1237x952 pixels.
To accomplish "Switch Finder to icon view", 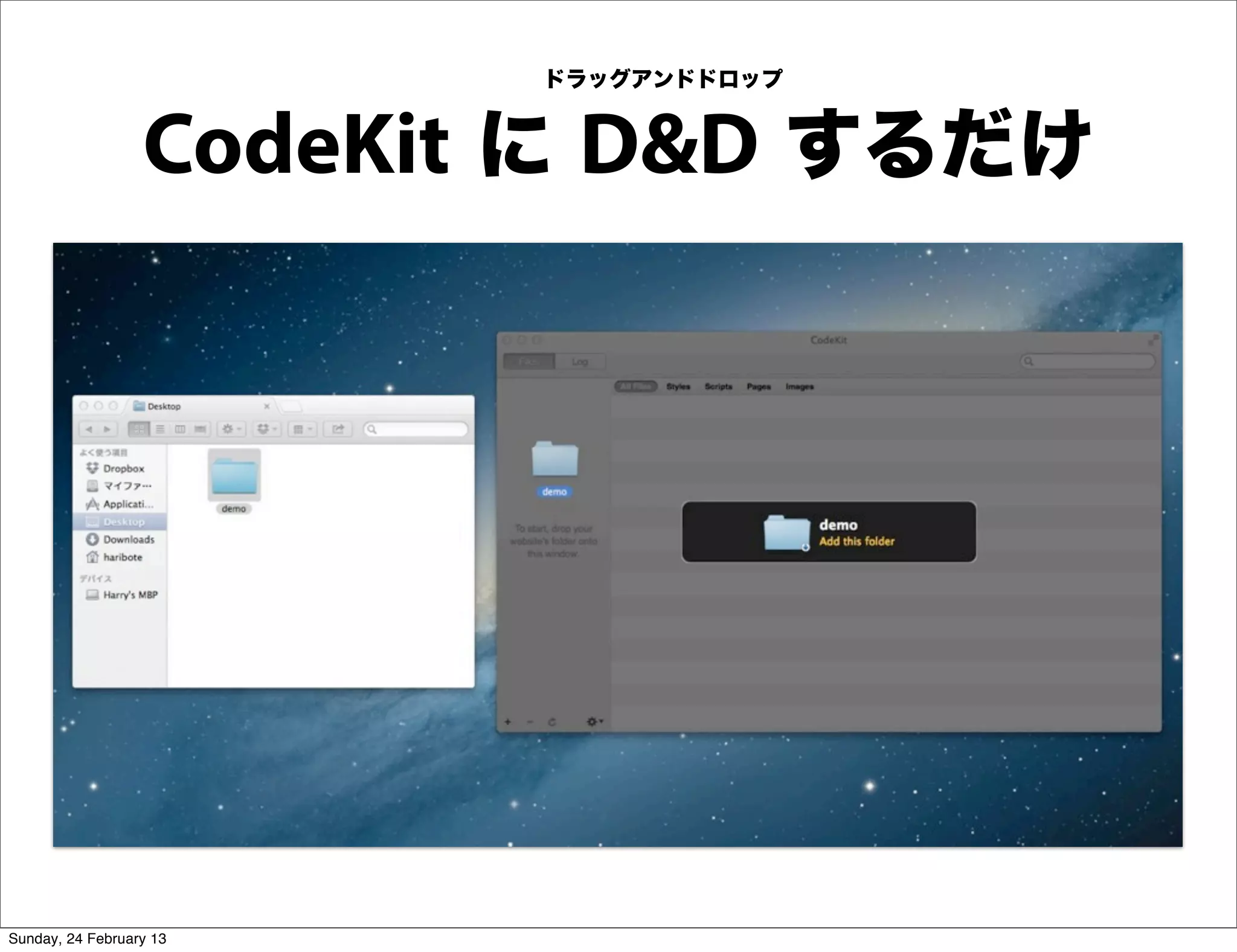I will pyautogui.click(x=139, y=429).
